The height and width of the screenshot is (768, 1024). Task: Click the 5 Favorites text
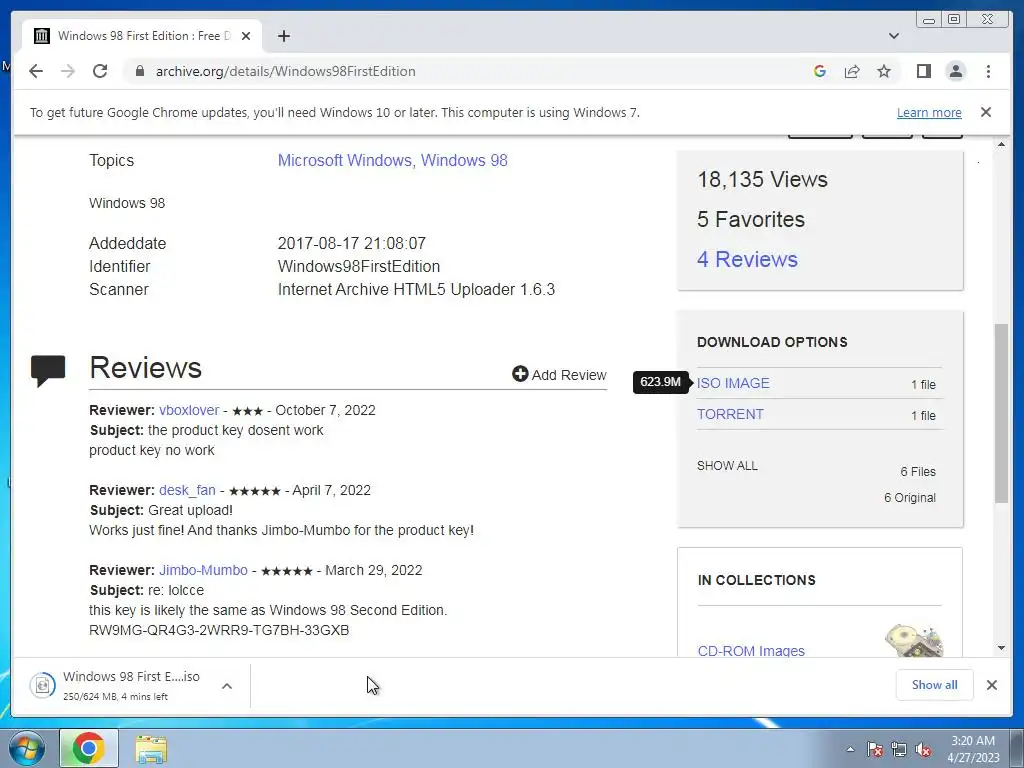[x=750, y=219]
